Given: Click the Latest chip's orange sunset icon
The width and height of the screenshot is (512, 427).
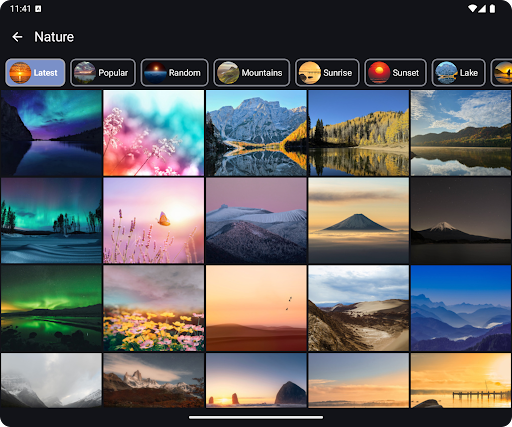Looking at the screenshot, I should coord(20,73).
